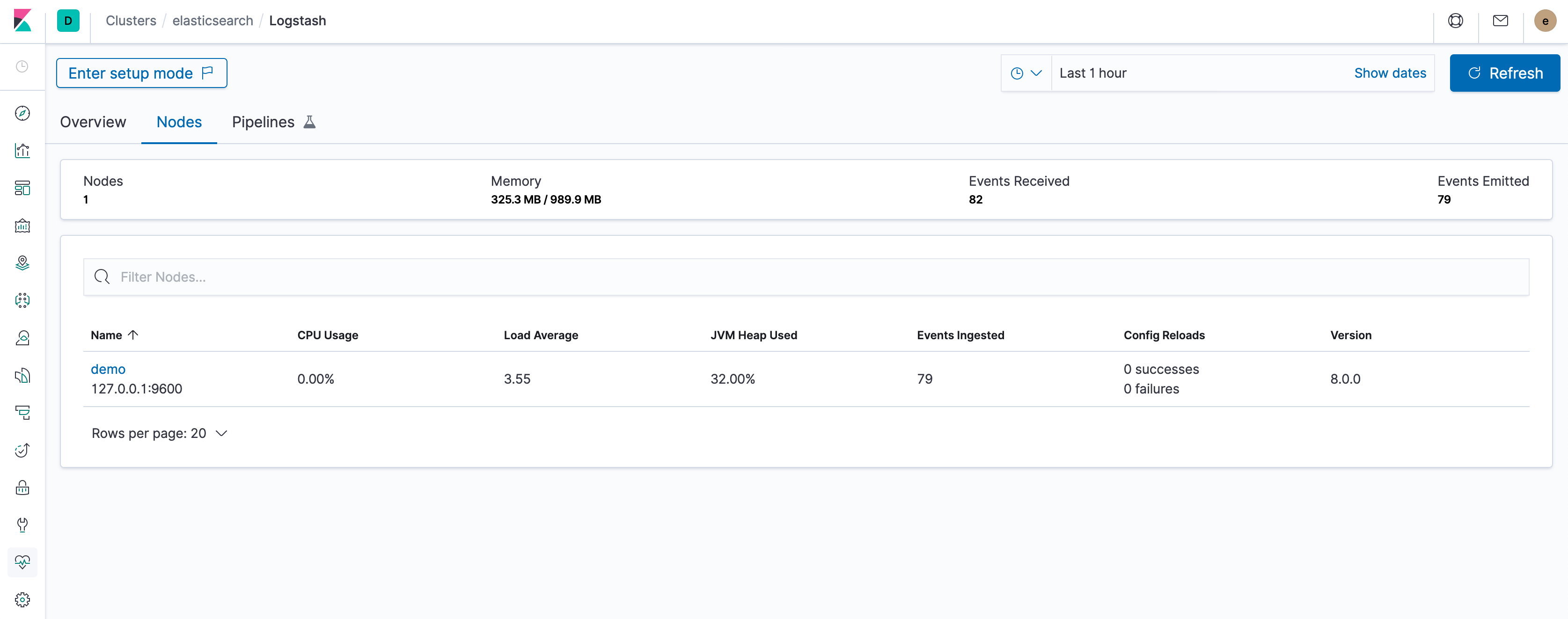Expand the time filter options
Screen dimensions: 1568x619
pyautogui.click(x=1027, y=73)
